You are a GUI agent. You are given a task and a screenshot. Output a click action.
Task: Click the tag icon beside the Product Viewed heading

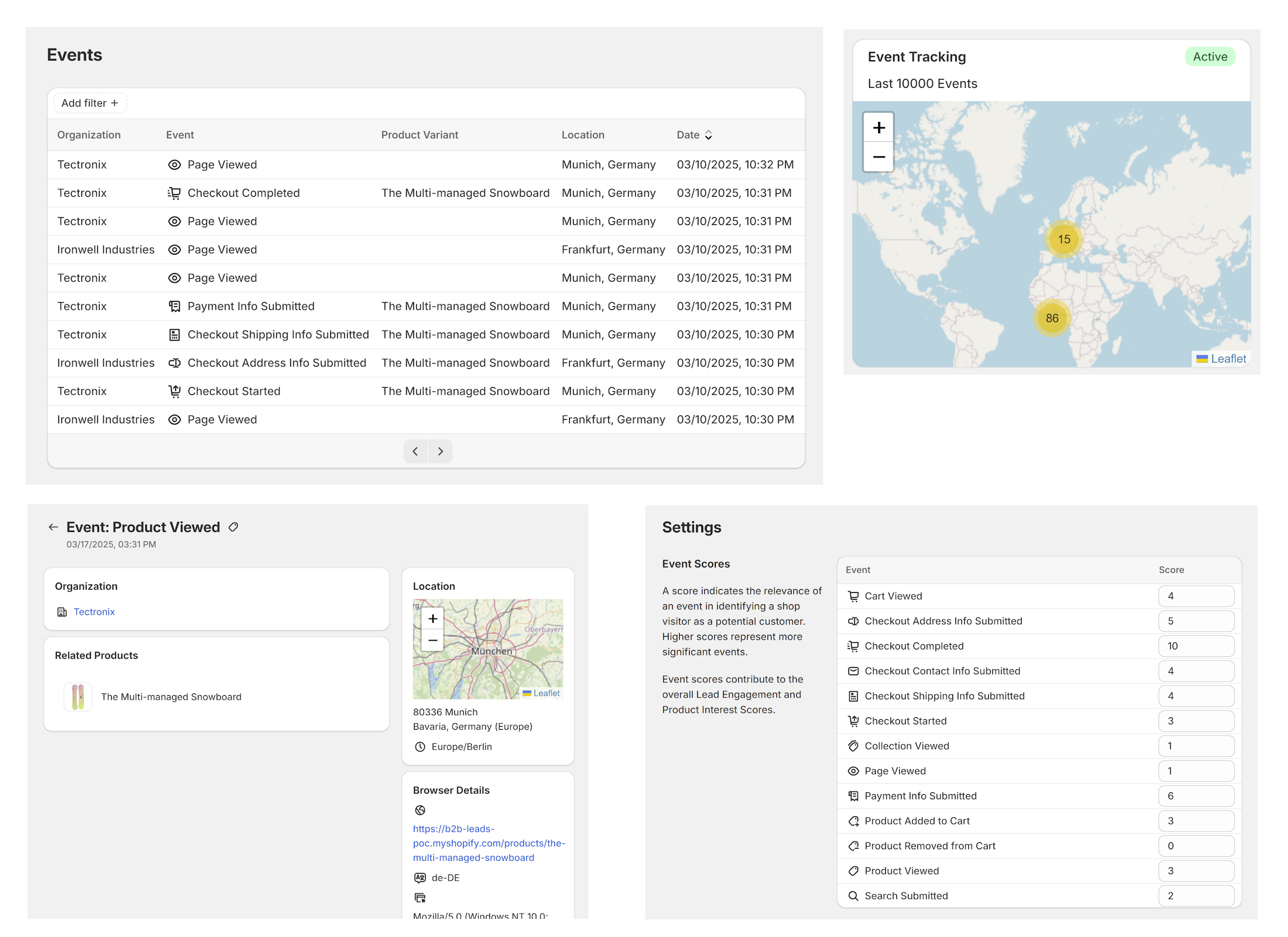point(233,527)
